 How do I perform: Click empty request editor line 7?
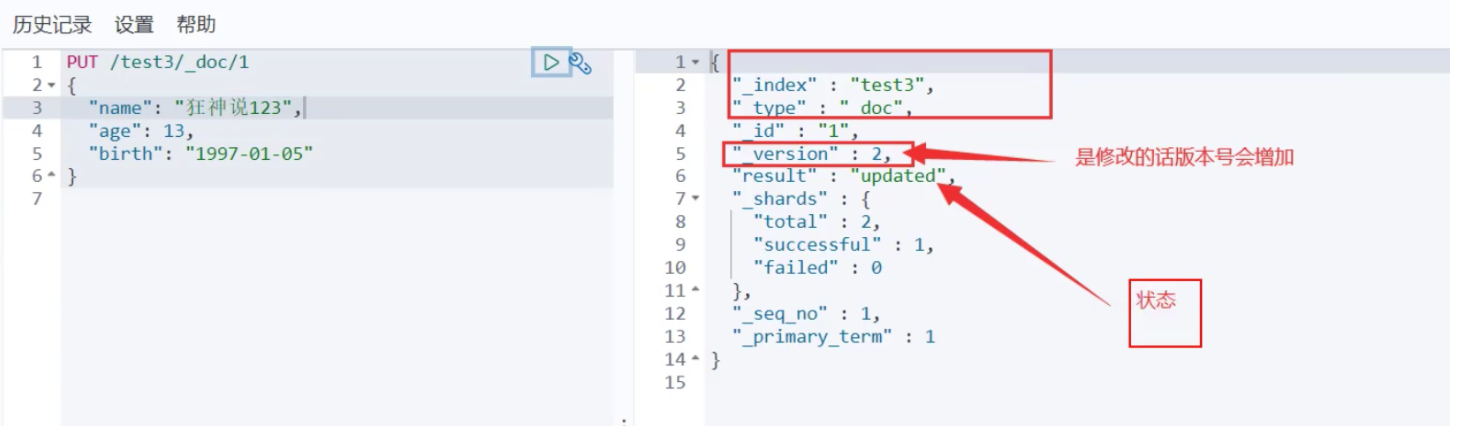tap(337, 199)
